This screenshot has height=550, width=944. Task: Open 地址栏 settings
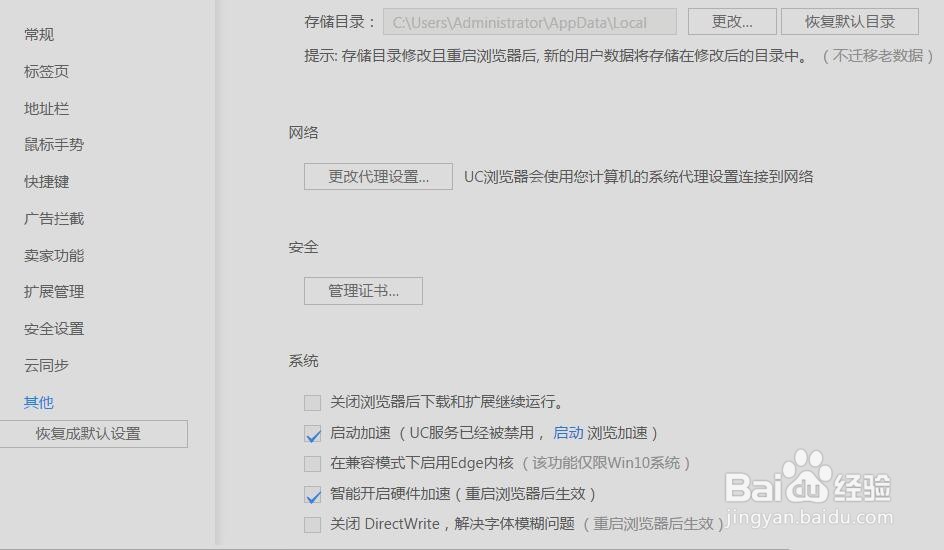tap(46, 108)
